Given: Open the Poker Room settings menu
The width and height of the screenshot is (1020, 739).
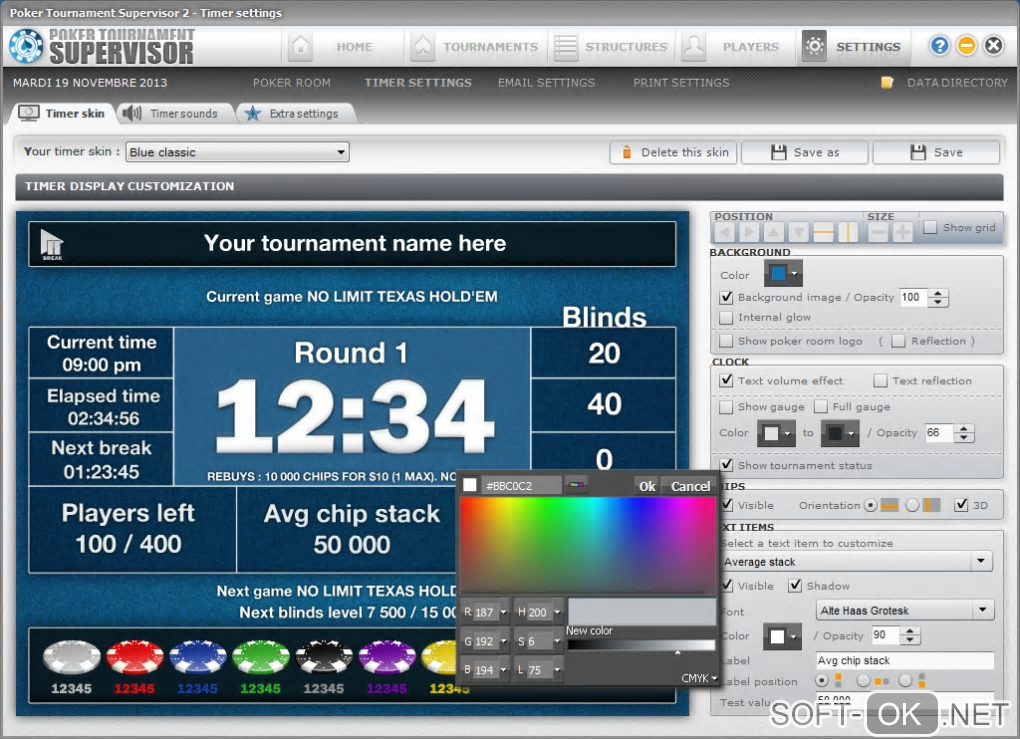Looking at the screenshot, I should point(291,83).
